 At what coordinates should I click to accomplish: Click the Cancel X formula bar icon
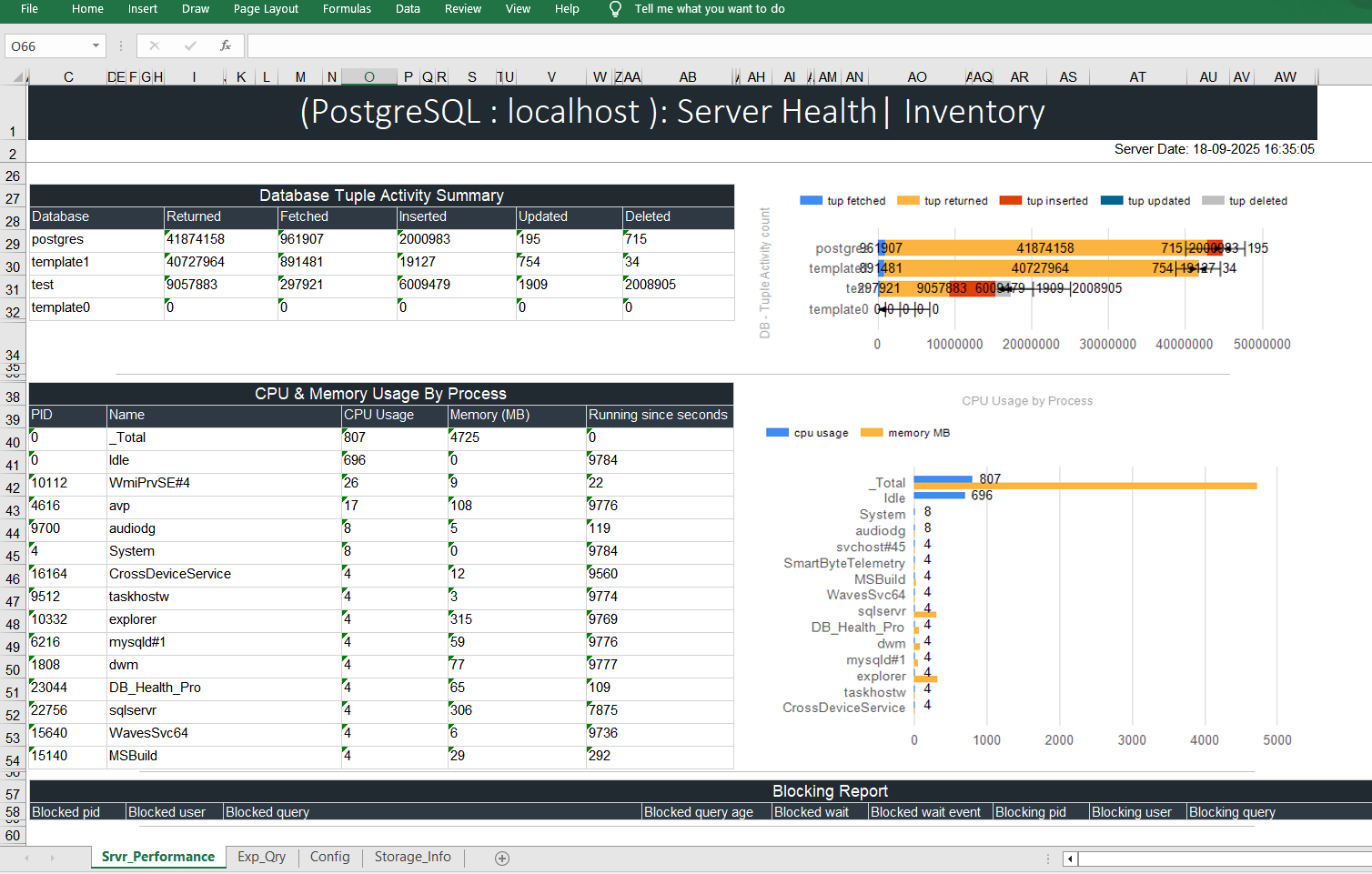point(155,45)
